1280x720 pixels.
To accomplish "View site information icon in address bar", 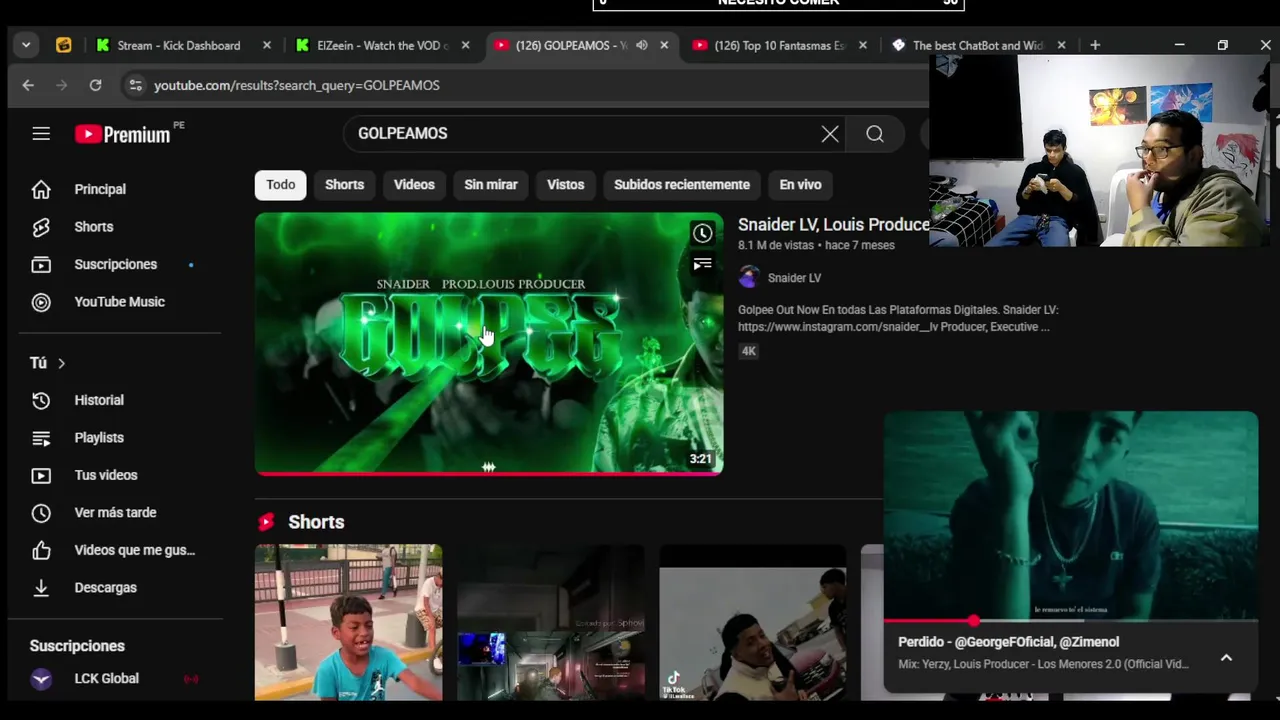I will pos(136,85).
